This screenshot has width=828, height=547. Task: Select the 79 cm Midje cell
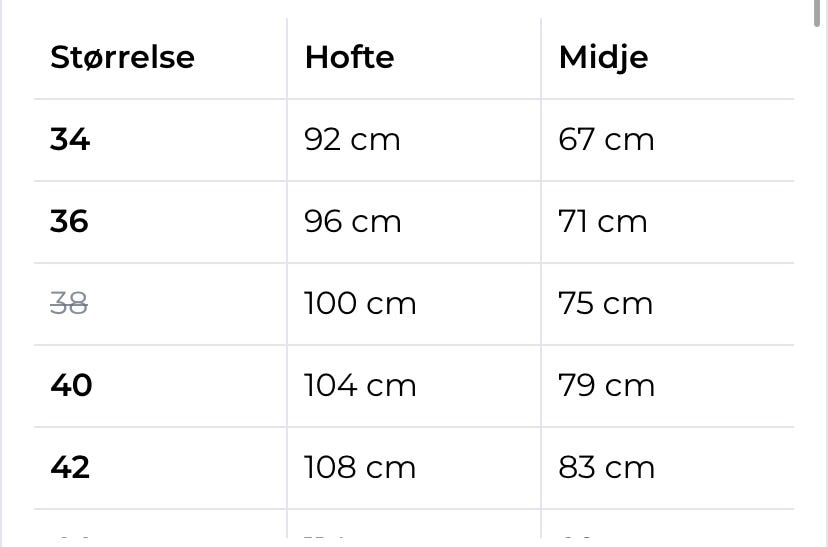(x=607, y=385)
